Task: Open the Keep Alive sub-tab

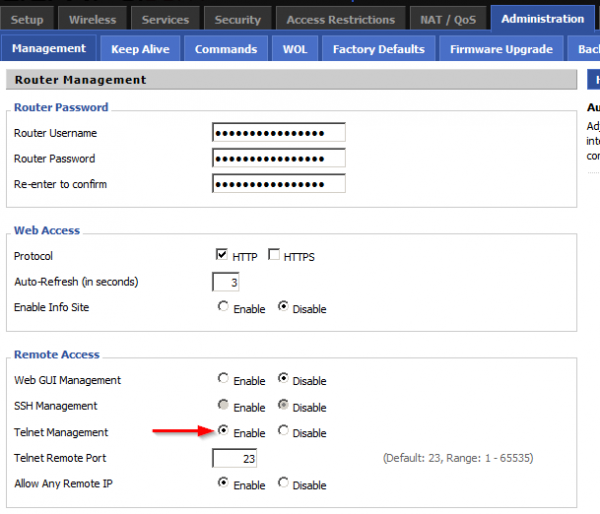Action: [x=140, y=49]
